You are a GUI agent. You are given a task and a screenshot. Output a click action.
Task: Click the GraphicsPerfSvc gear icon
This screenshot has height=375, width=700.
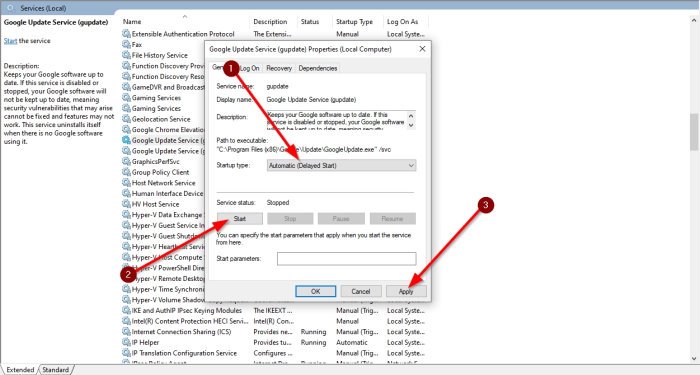tap(126, 161)
